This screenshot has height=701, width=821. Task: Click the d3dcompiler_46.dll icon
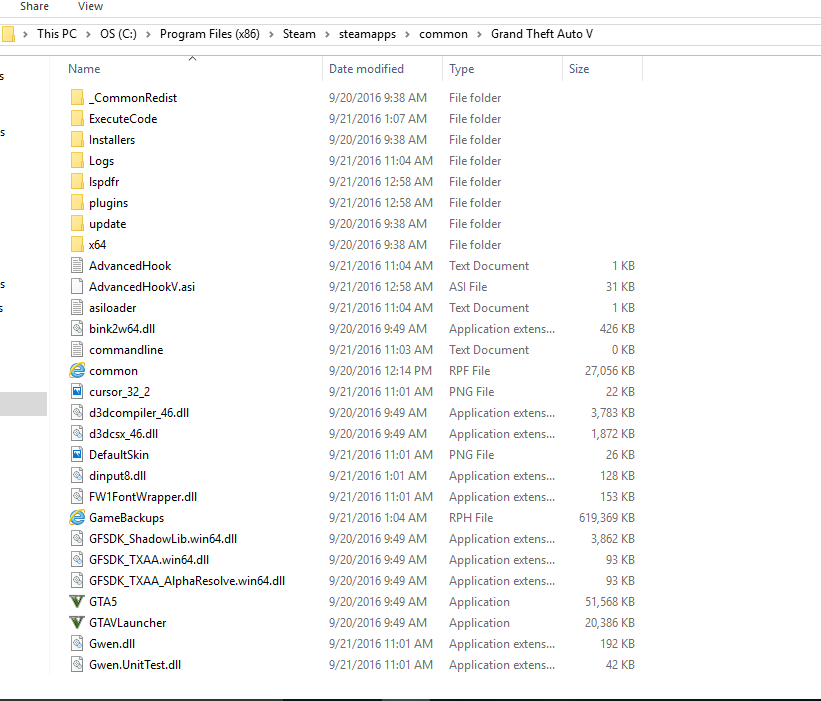(x=77, y=413)
